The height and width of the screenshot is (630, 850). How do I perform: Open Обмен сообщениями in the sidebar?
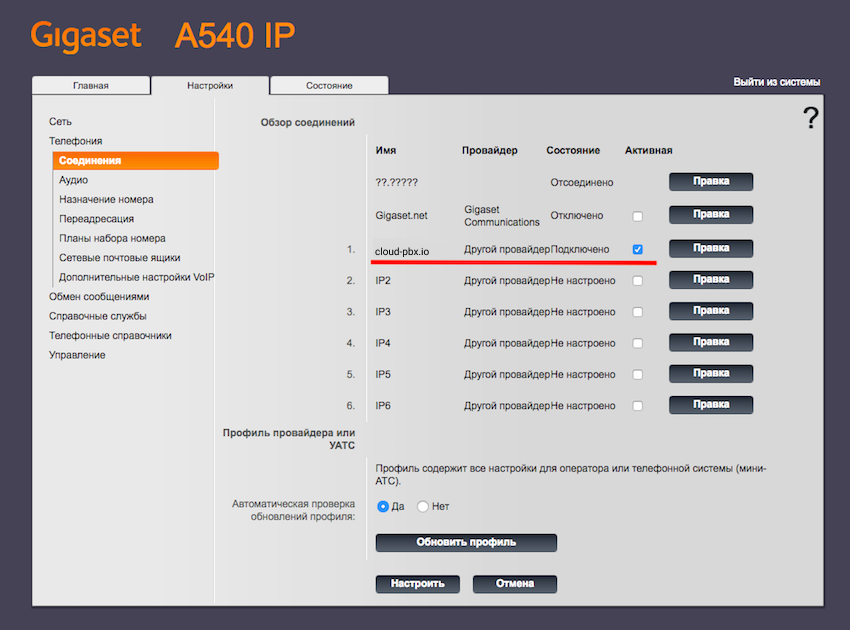pyautogui.click(x=99, y=297)
